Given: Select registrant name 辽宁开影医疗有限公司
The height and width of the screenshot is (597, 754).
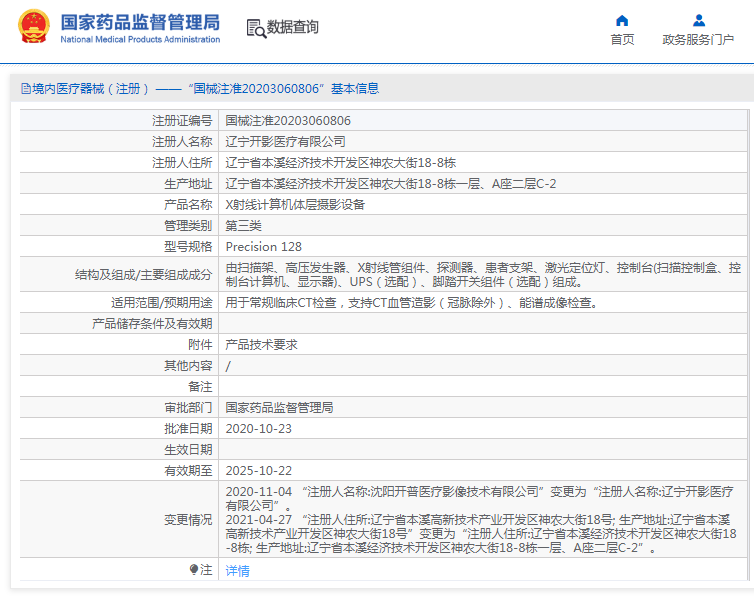Looking at the screenshot, I should [286, 142].
